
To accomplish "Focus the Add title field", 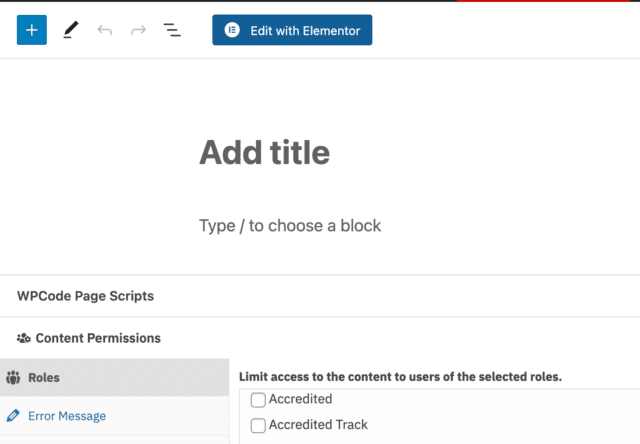I will (264, 153).
